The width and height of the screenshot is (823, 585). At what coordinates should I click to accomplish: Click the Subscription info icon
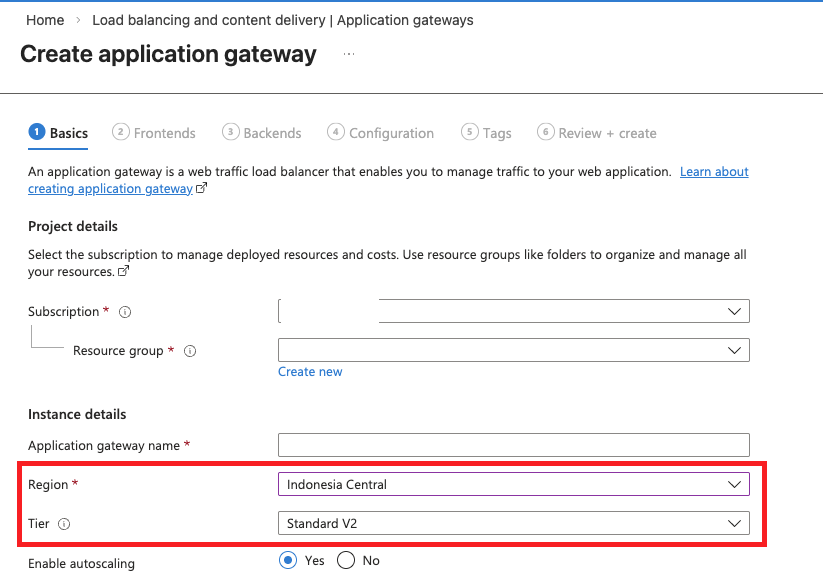pyautogui.click(x=125, y=312)
